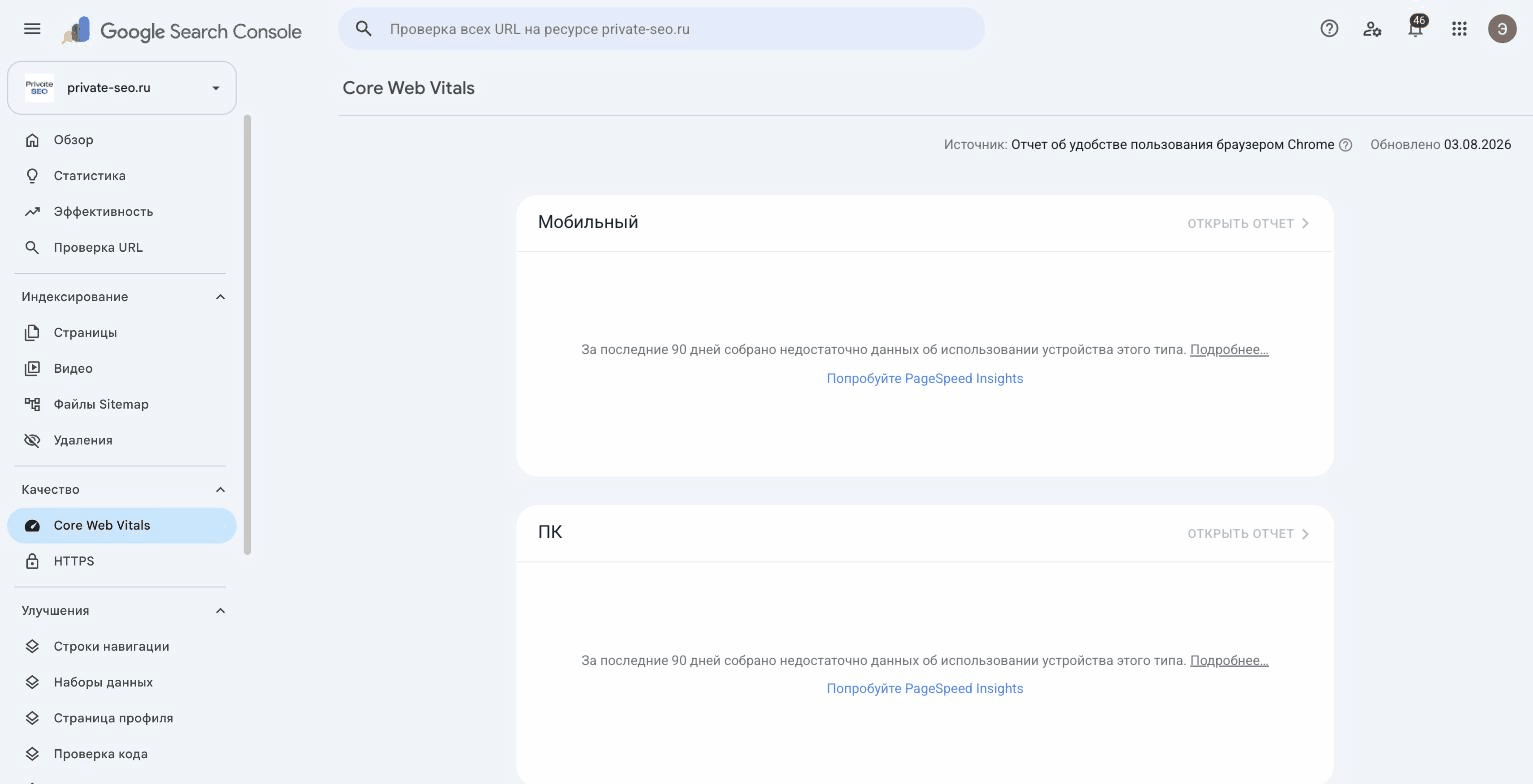Select Страницы under indexing

(x=122, y=333)
